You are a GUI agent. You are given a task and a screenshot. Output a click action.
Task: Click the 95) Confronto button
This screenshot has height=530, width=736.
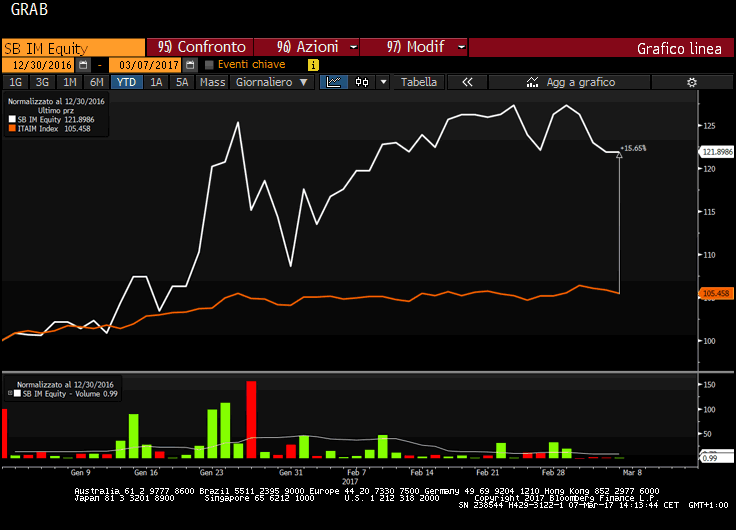(x=200, y=47)
